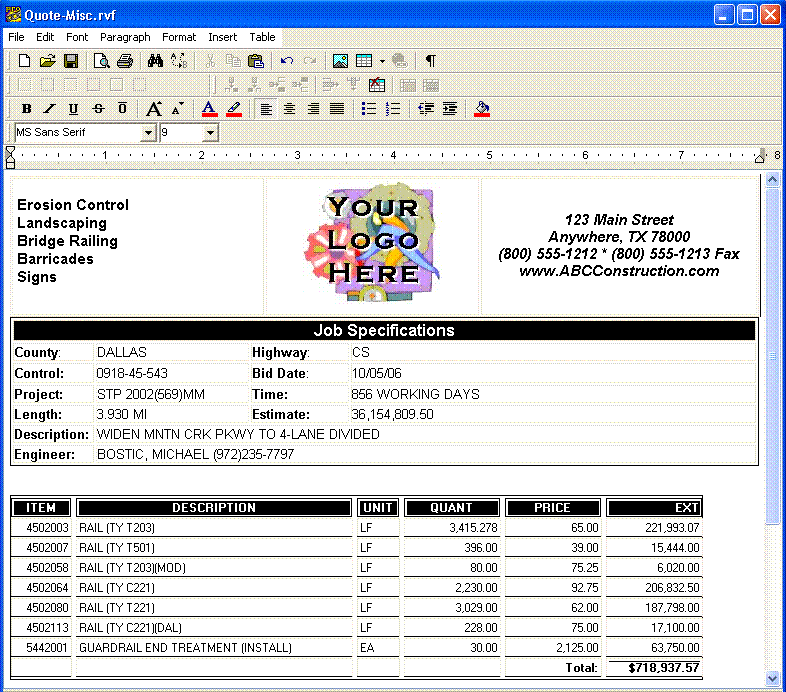Image resolution: width=786 pixels, height=692 pixels.
Task: Open the insert table dropdown arrow
Action: tap(382, 62)
